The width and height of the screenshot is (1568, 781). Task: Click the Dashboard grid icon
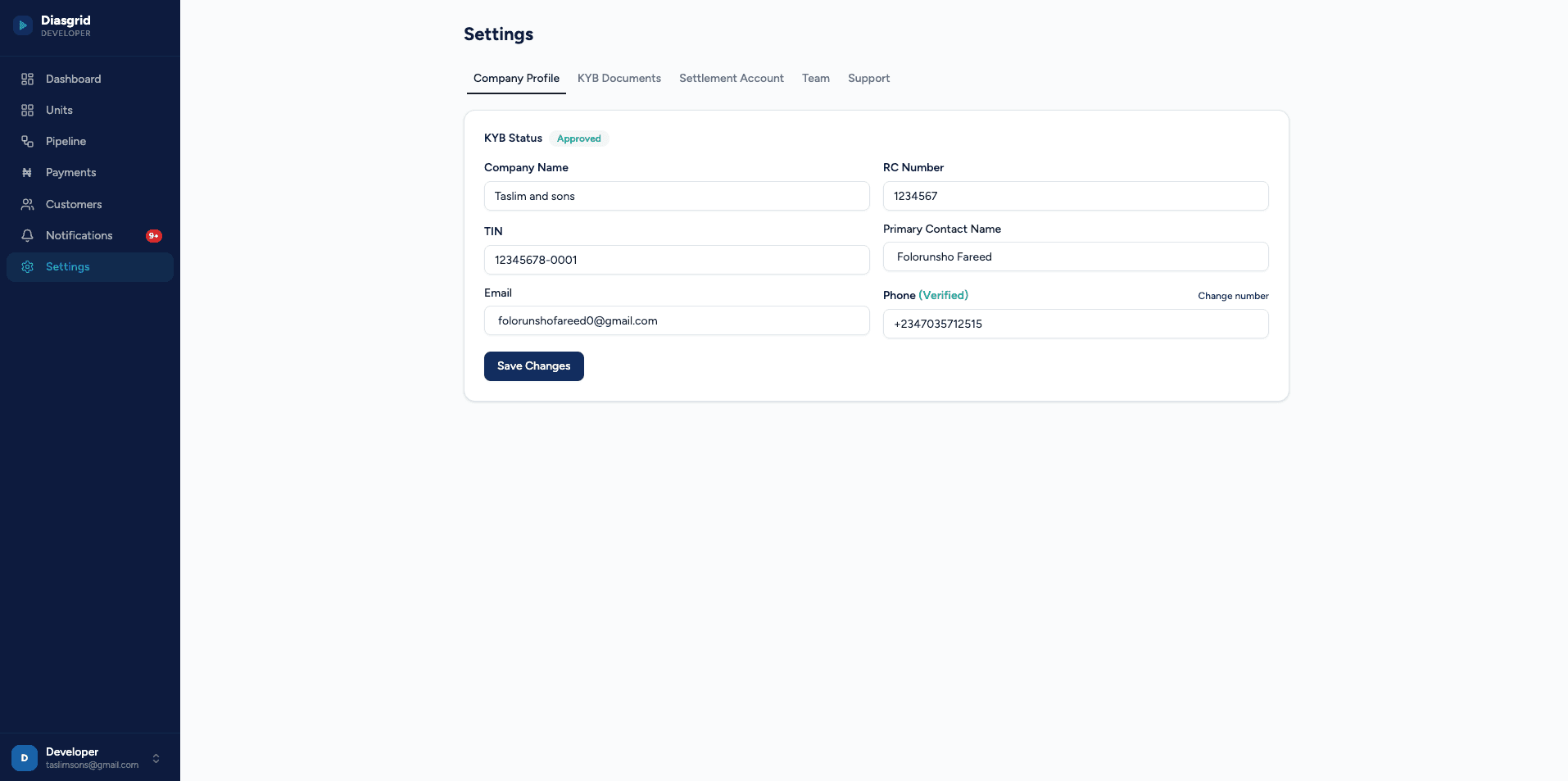27,79
